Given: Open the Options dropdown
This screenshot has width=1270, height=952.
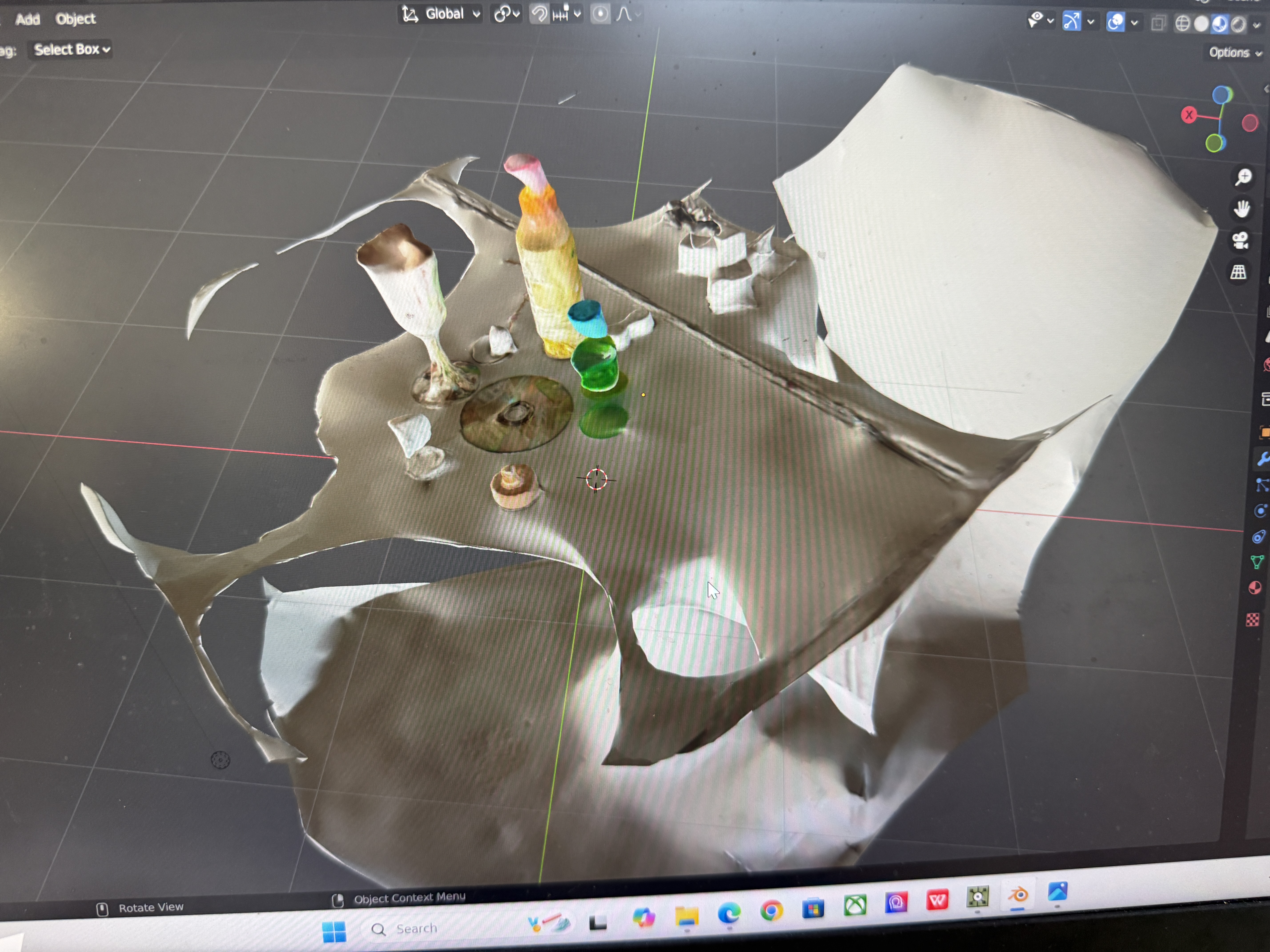Looking at the screenshot, I should click(1235, 53).
